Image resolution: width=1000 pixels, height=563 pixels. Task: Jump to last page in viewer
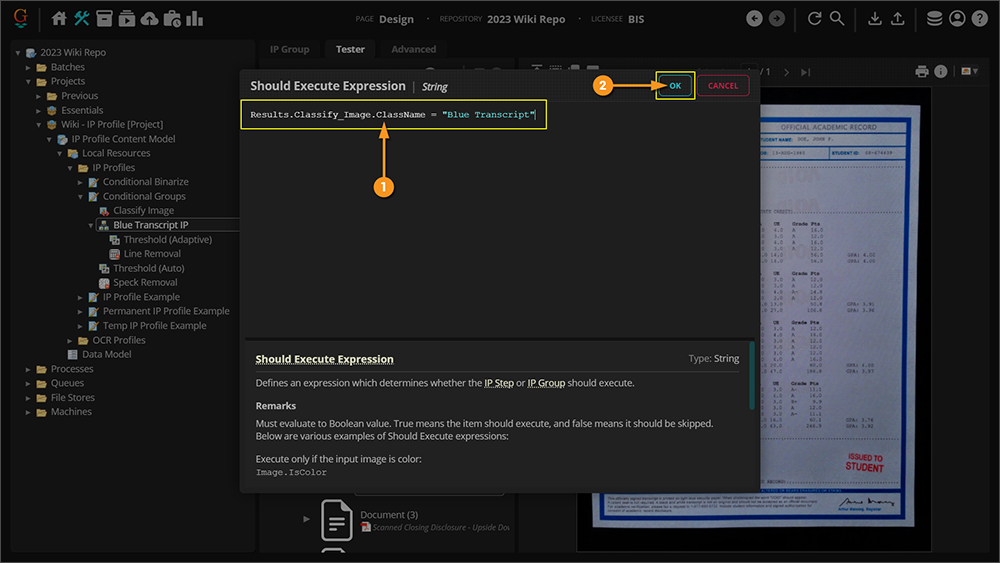[x=805, y=72]
